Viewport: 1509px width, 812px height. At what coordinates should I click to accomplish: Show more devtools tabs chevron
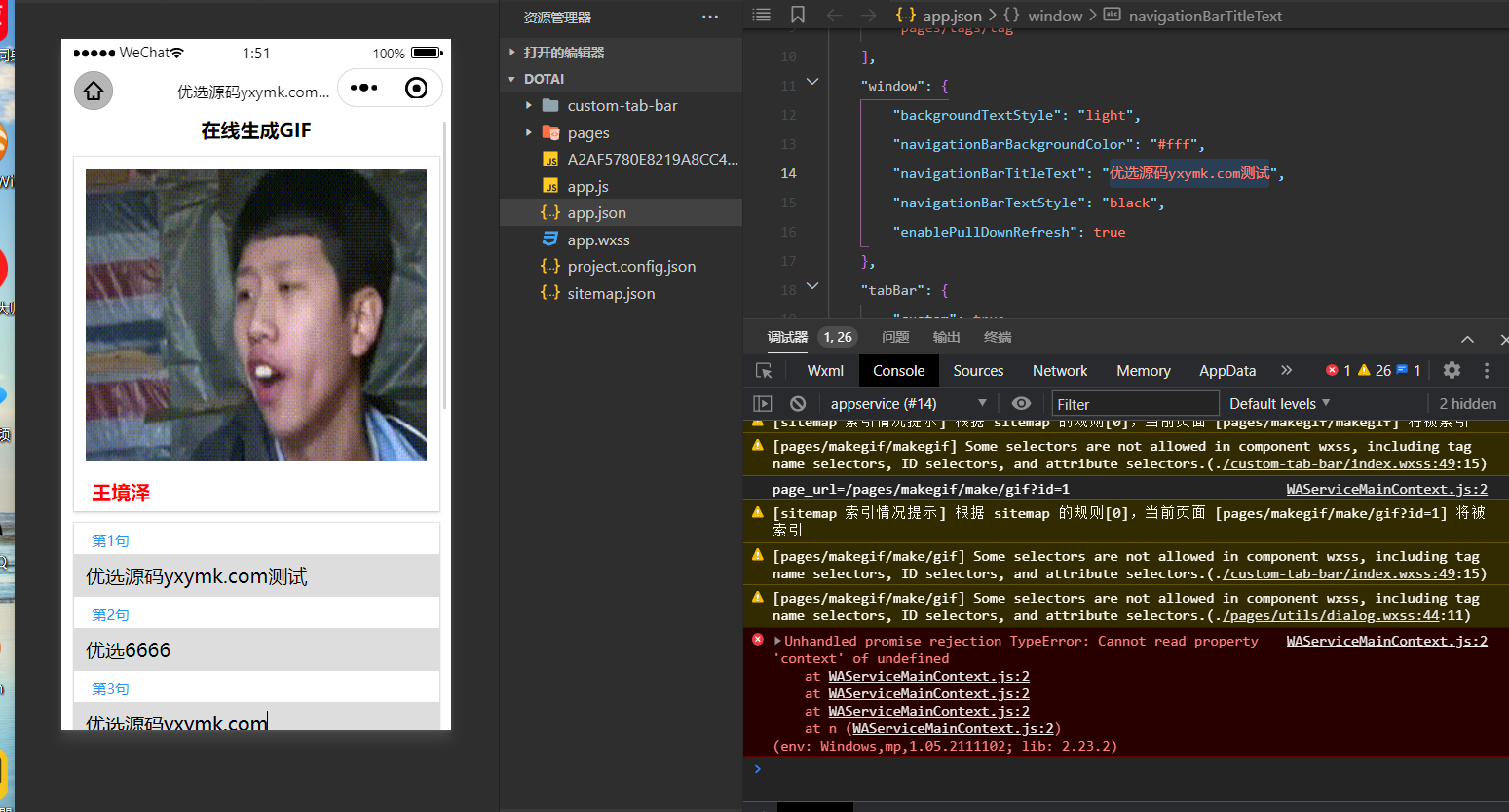coord(1286,370)
